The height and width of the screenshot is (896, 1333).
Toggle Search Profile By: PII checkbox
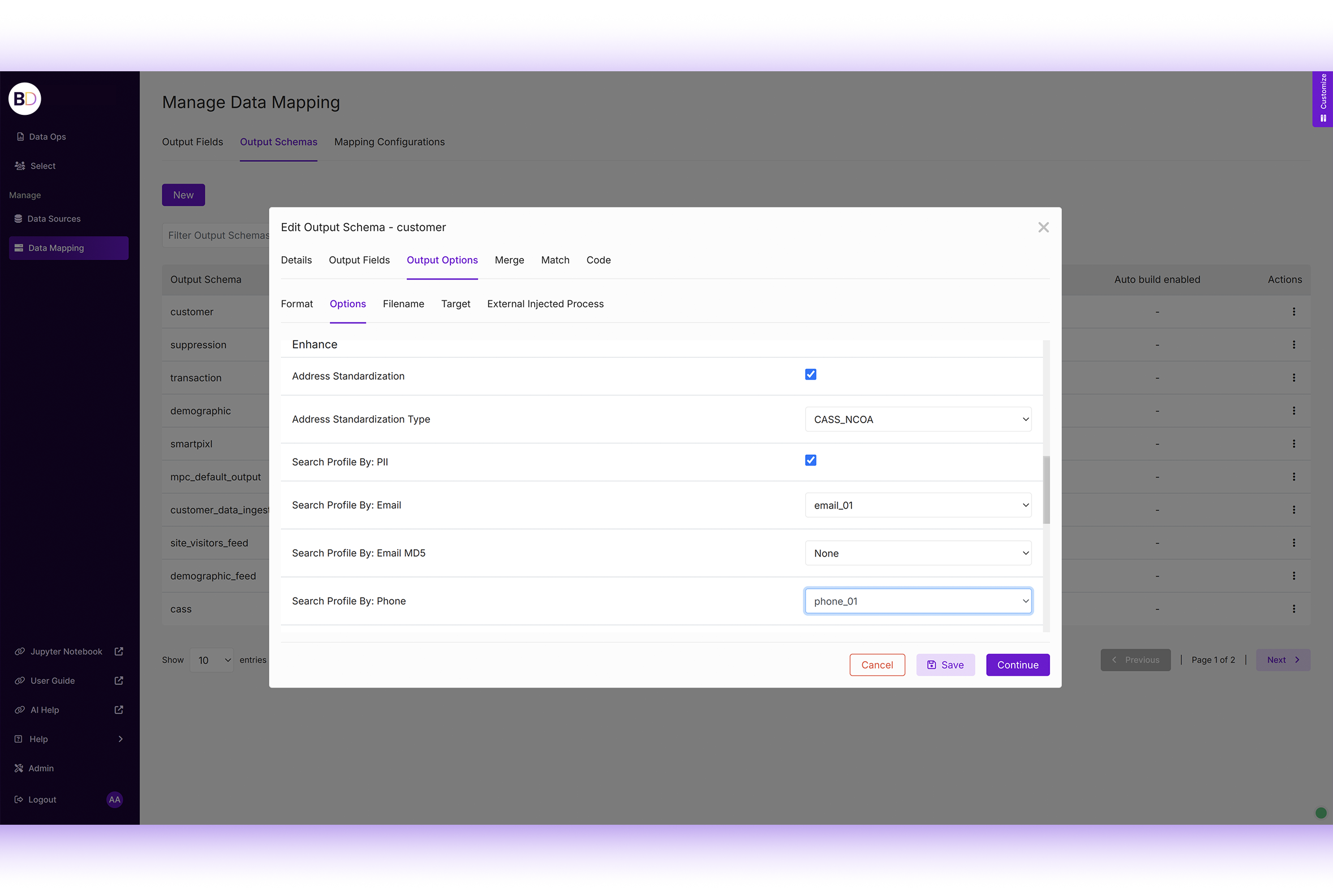(x=811, y=460)
